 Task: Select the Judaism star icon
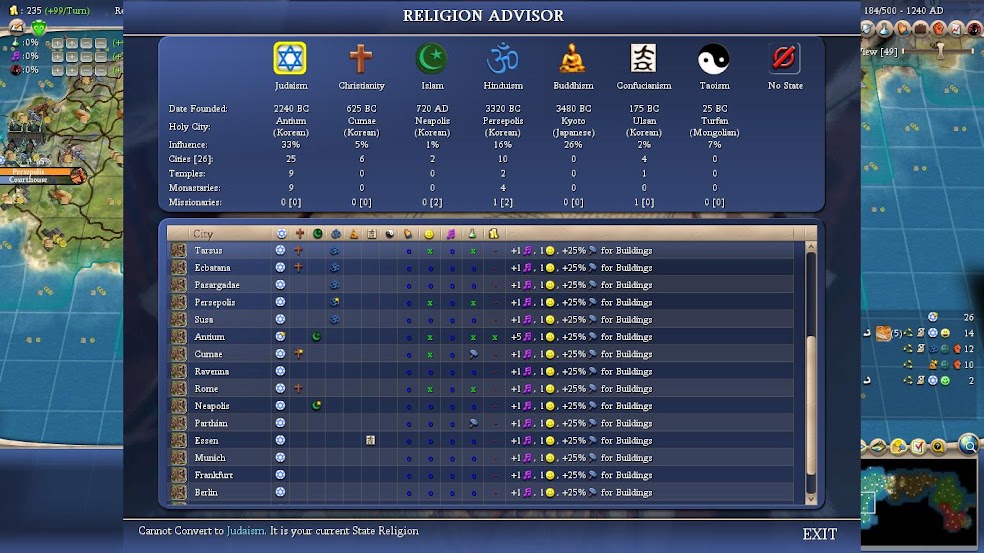point(290,58)
